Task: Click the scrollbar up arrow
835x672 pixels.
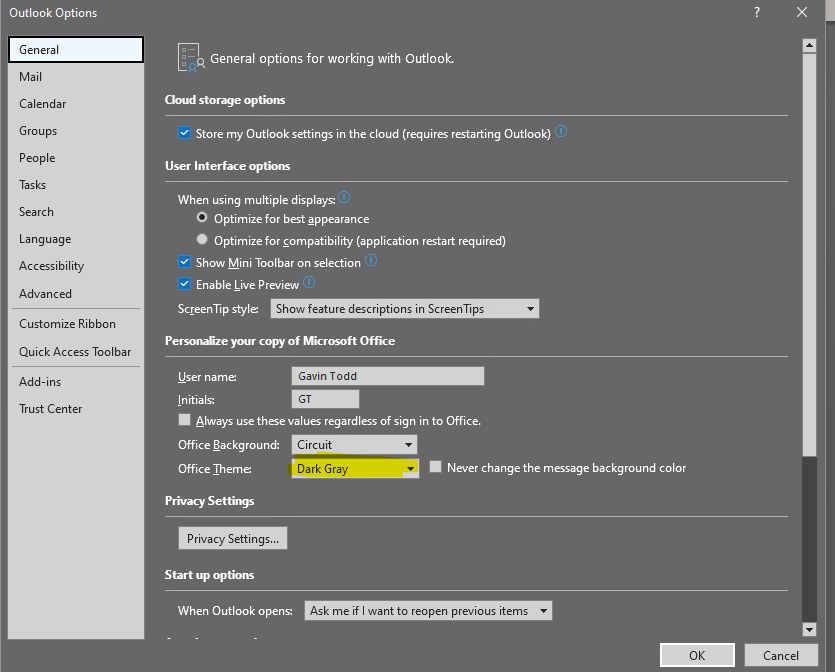Action: [x=809, y=46]
